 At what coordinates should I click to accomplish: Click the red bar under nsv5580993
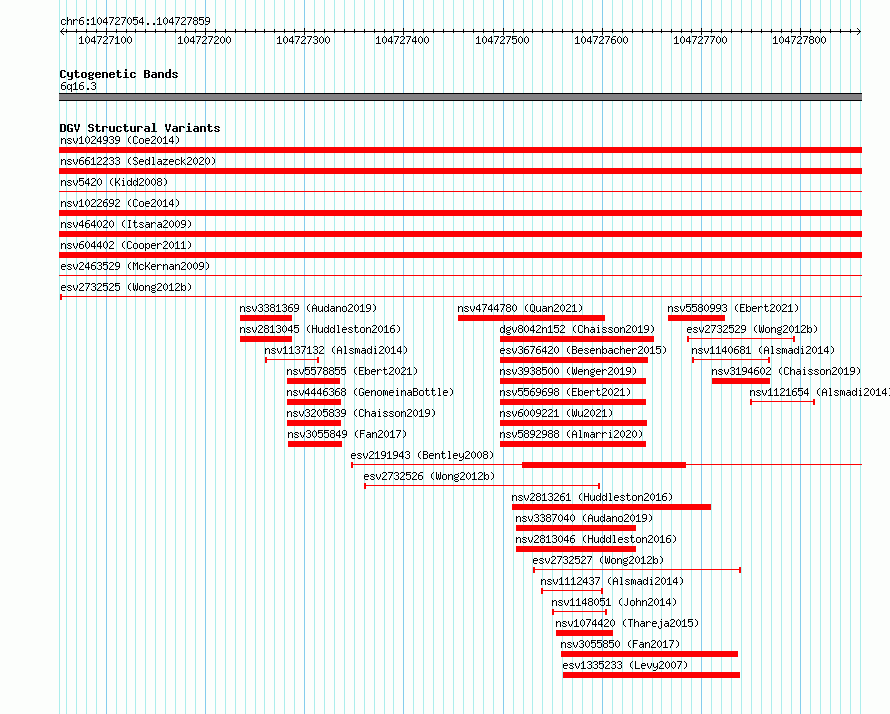click(696, 318)
